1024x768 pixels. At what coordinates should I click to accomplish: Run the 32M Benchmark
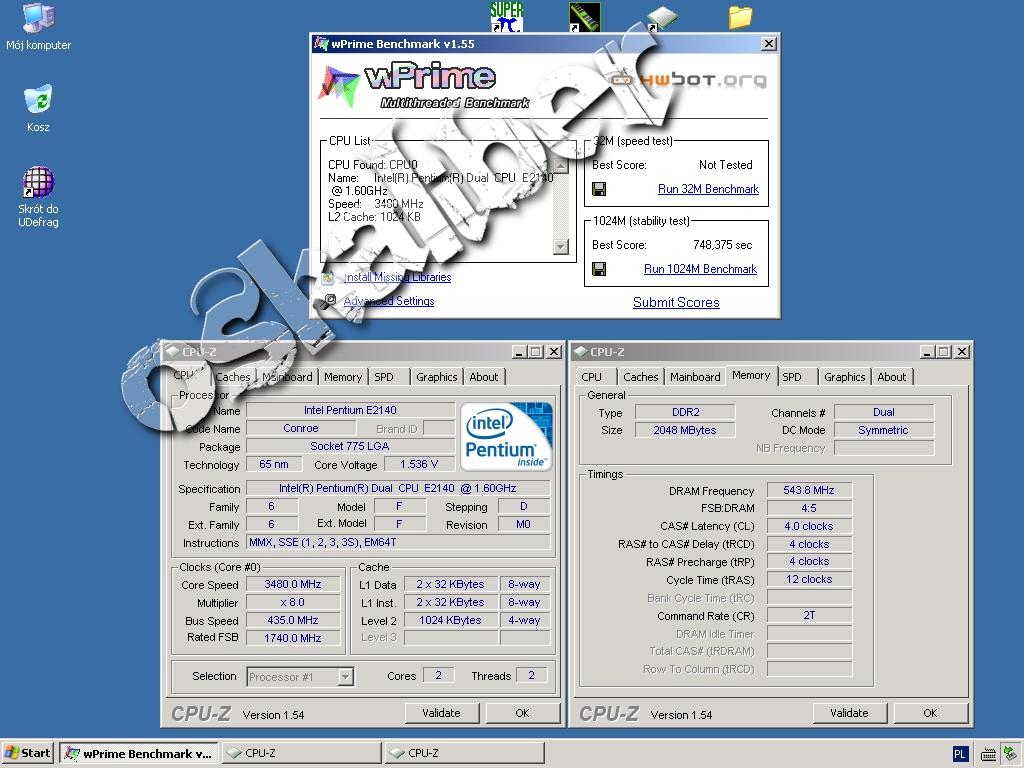click(708, 189)
